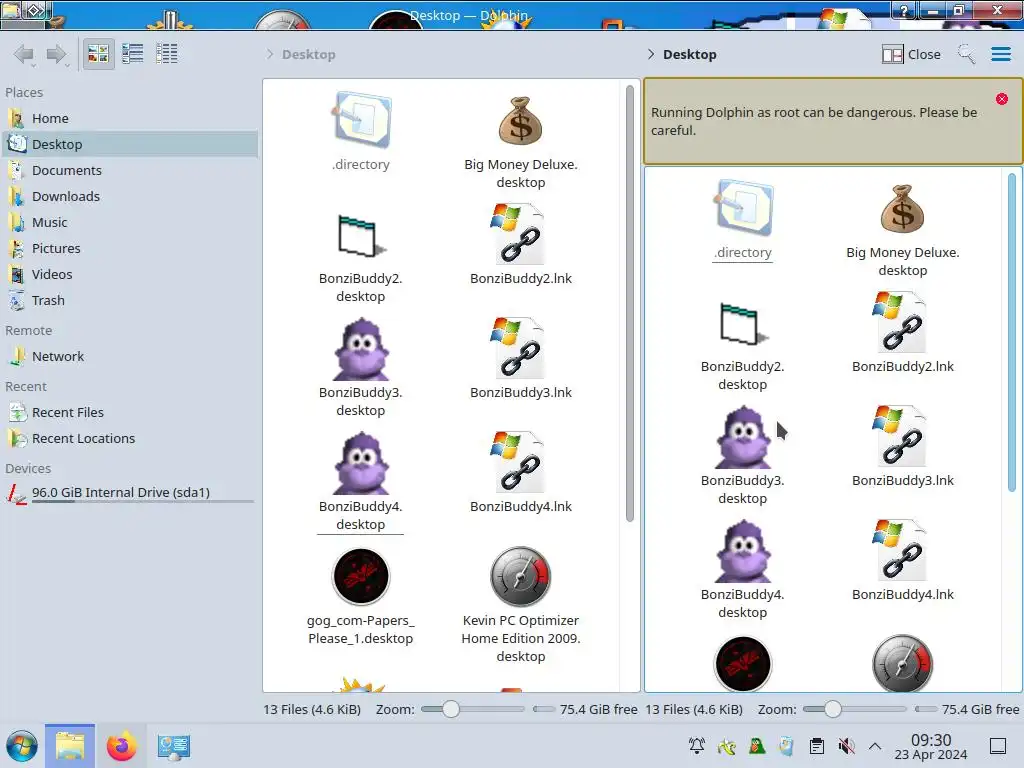Screen dimensions: 1024x768
Task: Open the hamburger menu
Action: 1000,54
